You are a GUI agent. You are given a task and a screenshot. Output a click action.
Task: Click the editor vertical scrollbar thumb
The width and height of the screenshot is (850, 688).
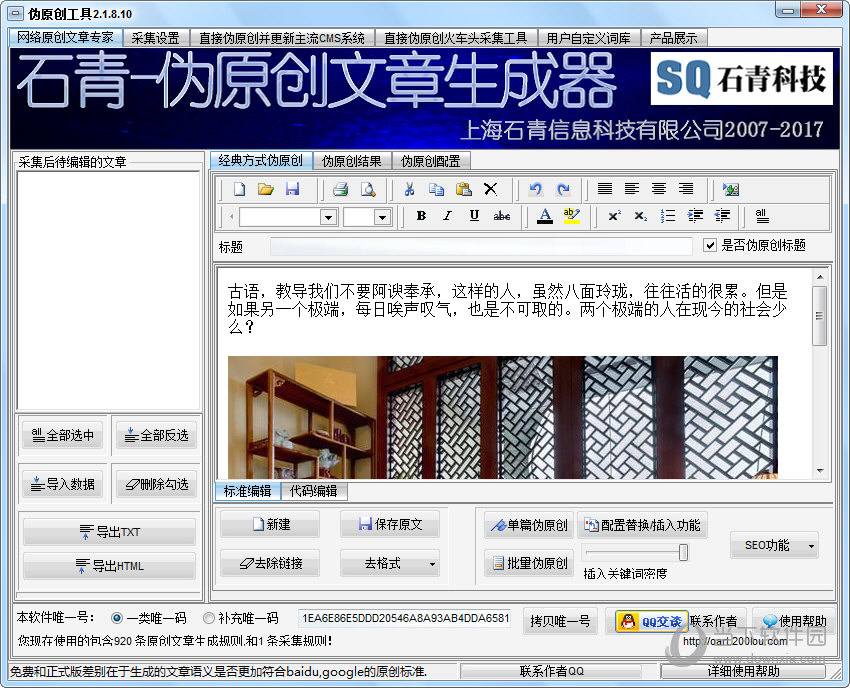pos(819,316)
